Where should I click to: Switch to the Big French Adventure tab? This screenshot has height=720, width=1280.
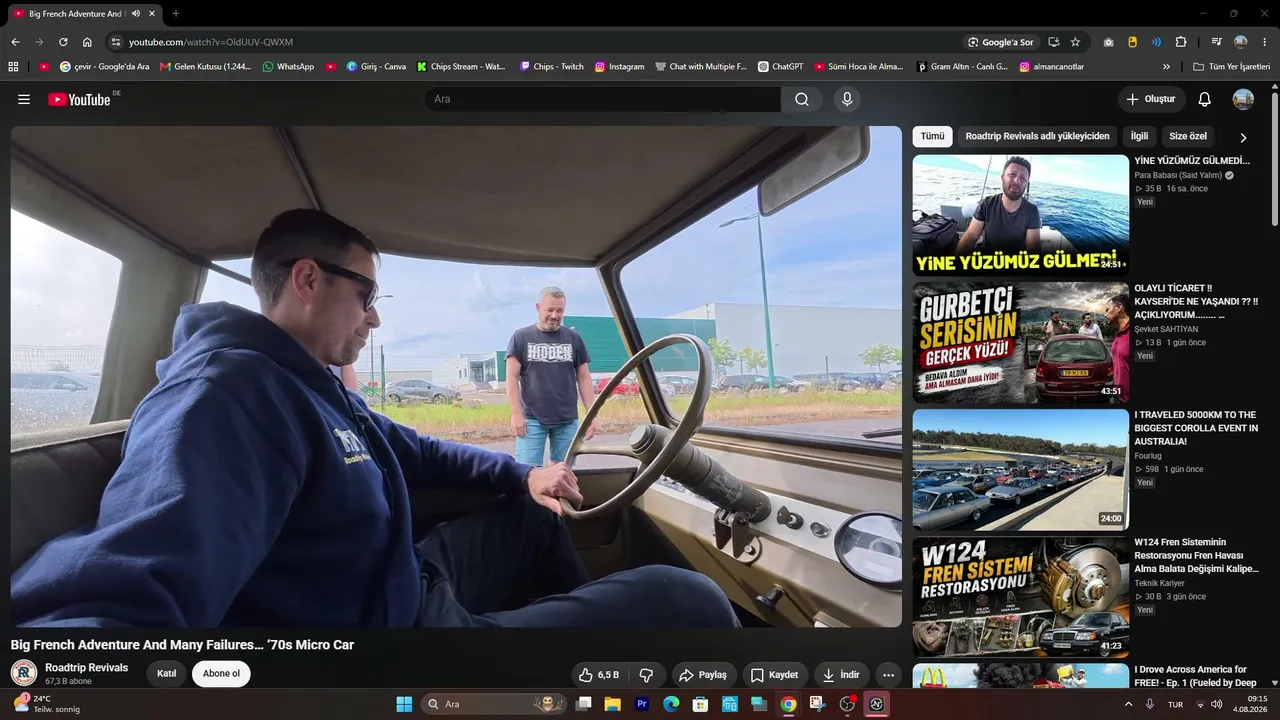(85, 14)
